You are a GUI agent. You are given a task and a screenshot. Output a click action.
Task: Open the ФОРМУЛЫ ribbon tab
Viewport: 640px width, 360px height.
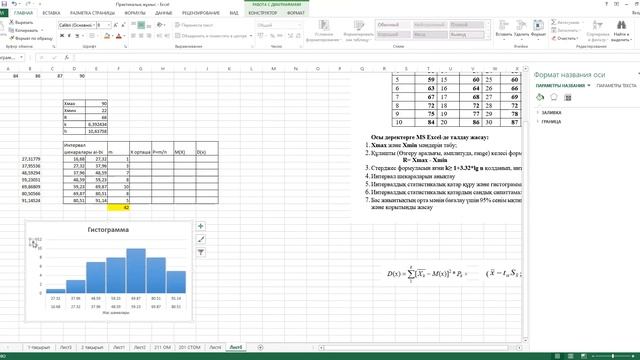point(135,13)
